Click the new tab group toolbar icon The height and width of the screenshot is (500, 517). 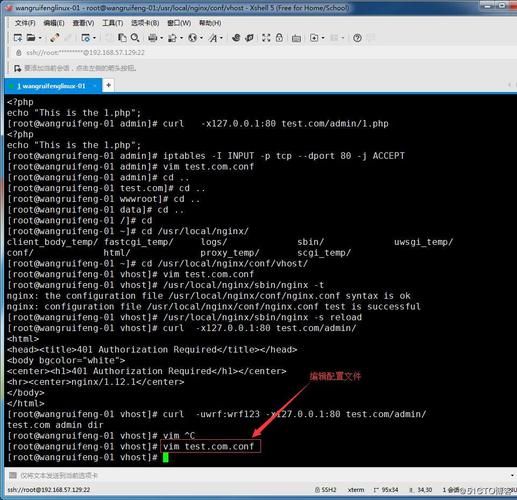[x=314, y=38]
